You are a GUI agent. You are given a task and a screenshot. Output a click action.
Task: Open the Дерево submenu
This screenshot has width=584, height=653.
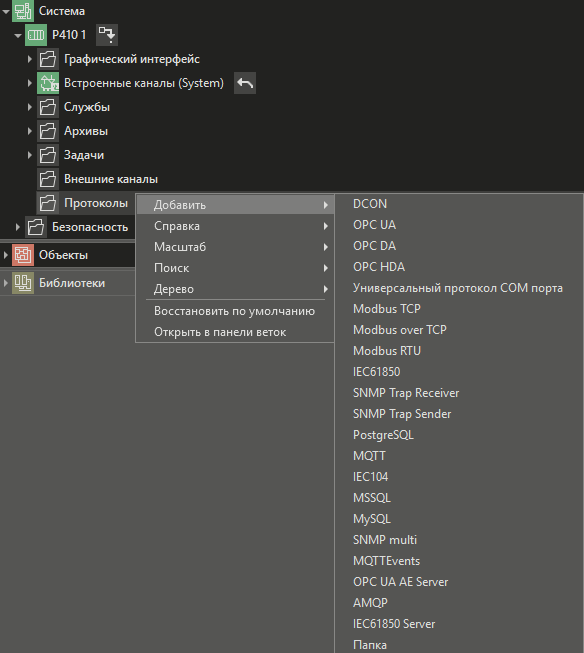pos(235,289)
